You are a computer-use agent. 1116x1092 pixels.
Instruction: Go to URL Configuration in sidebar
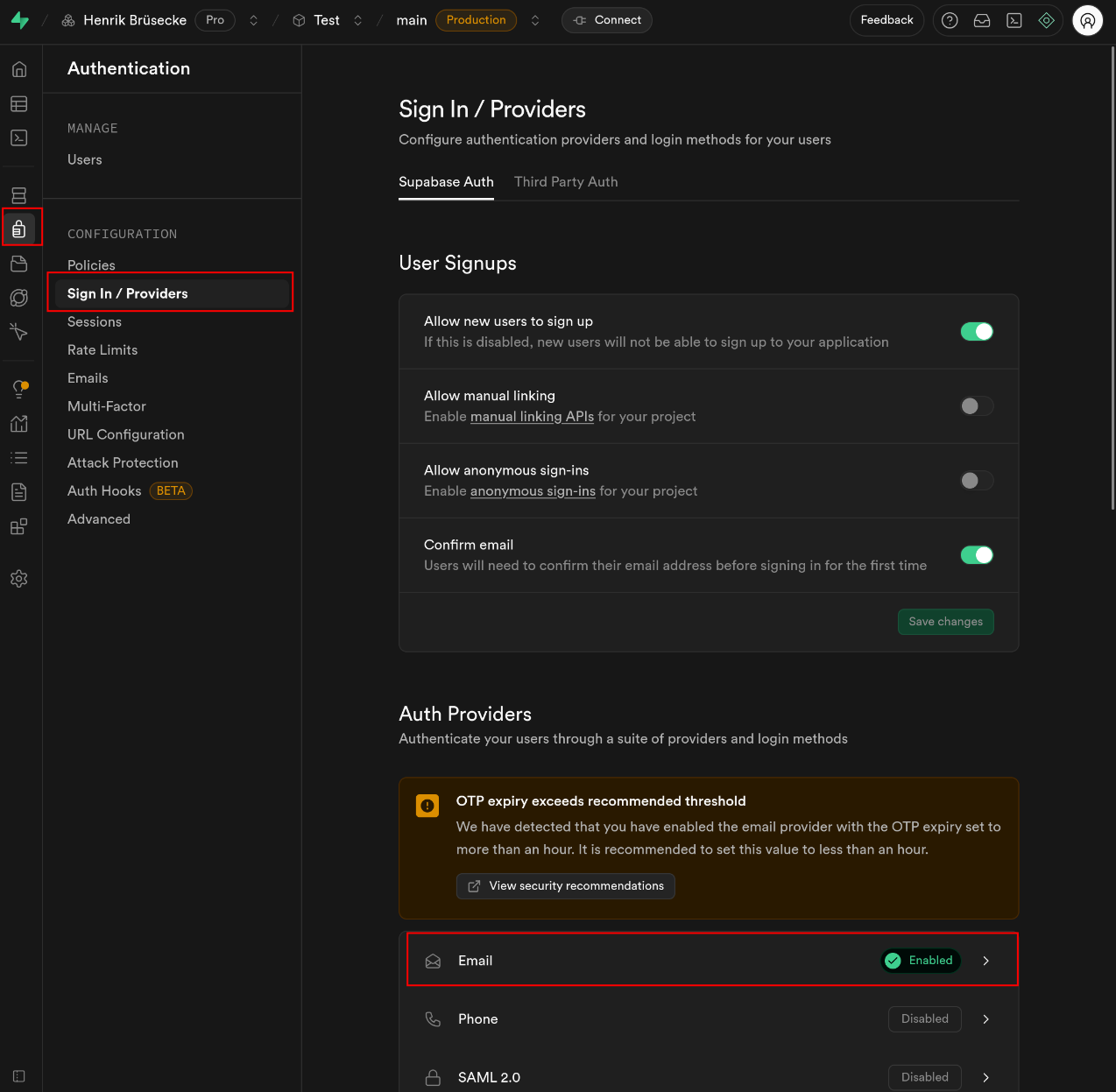126,434
